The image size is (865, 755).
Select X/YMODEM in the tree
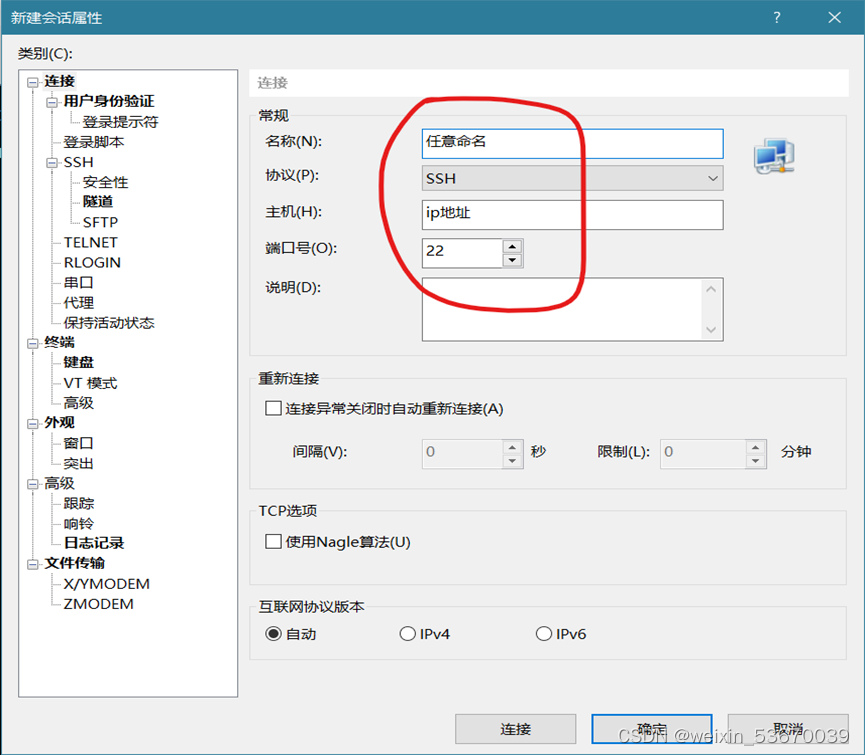(x=106, y=584)
